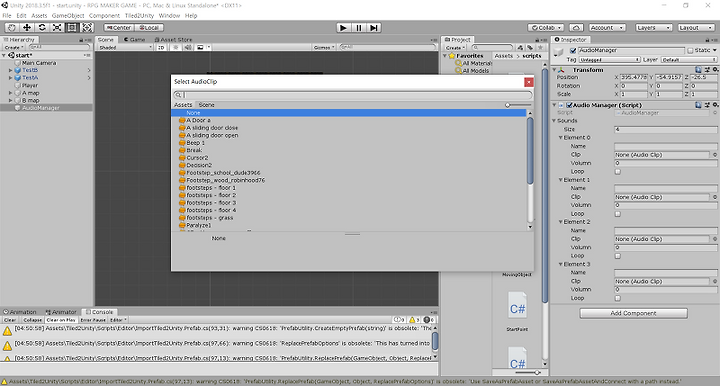The height and width of the screenshot is (386, 720).
Task: Click info message count in Console
Action: tap(399, 320)
